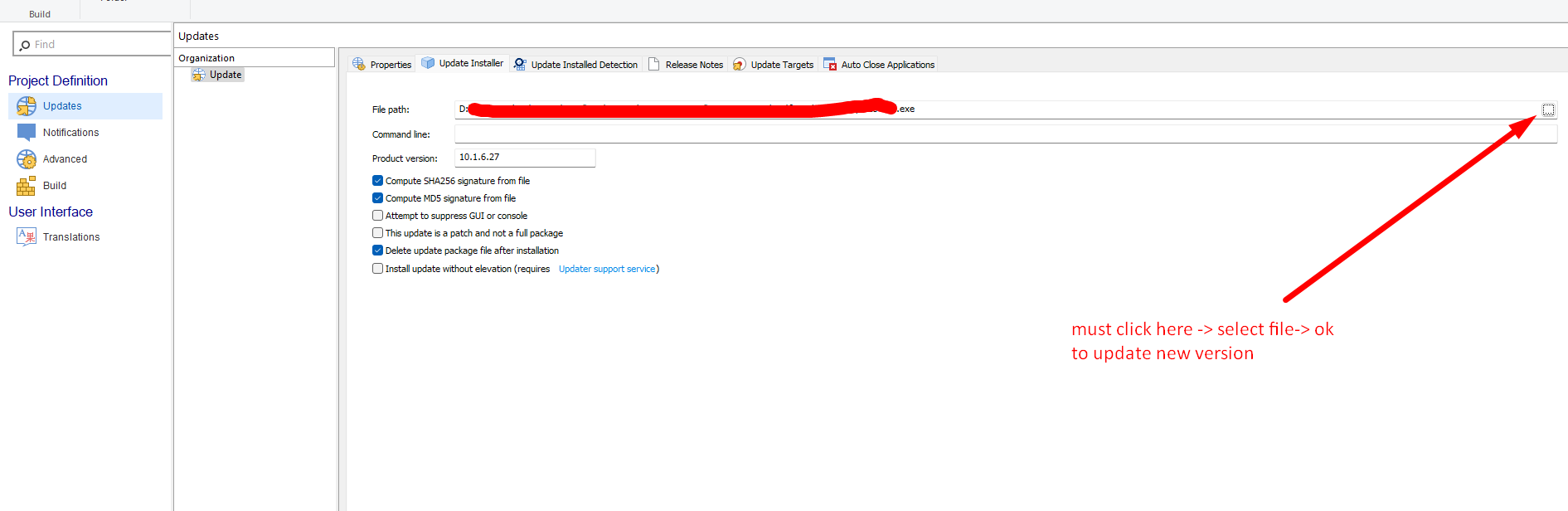Open the Update Installed Detection tab

(576, 65)
